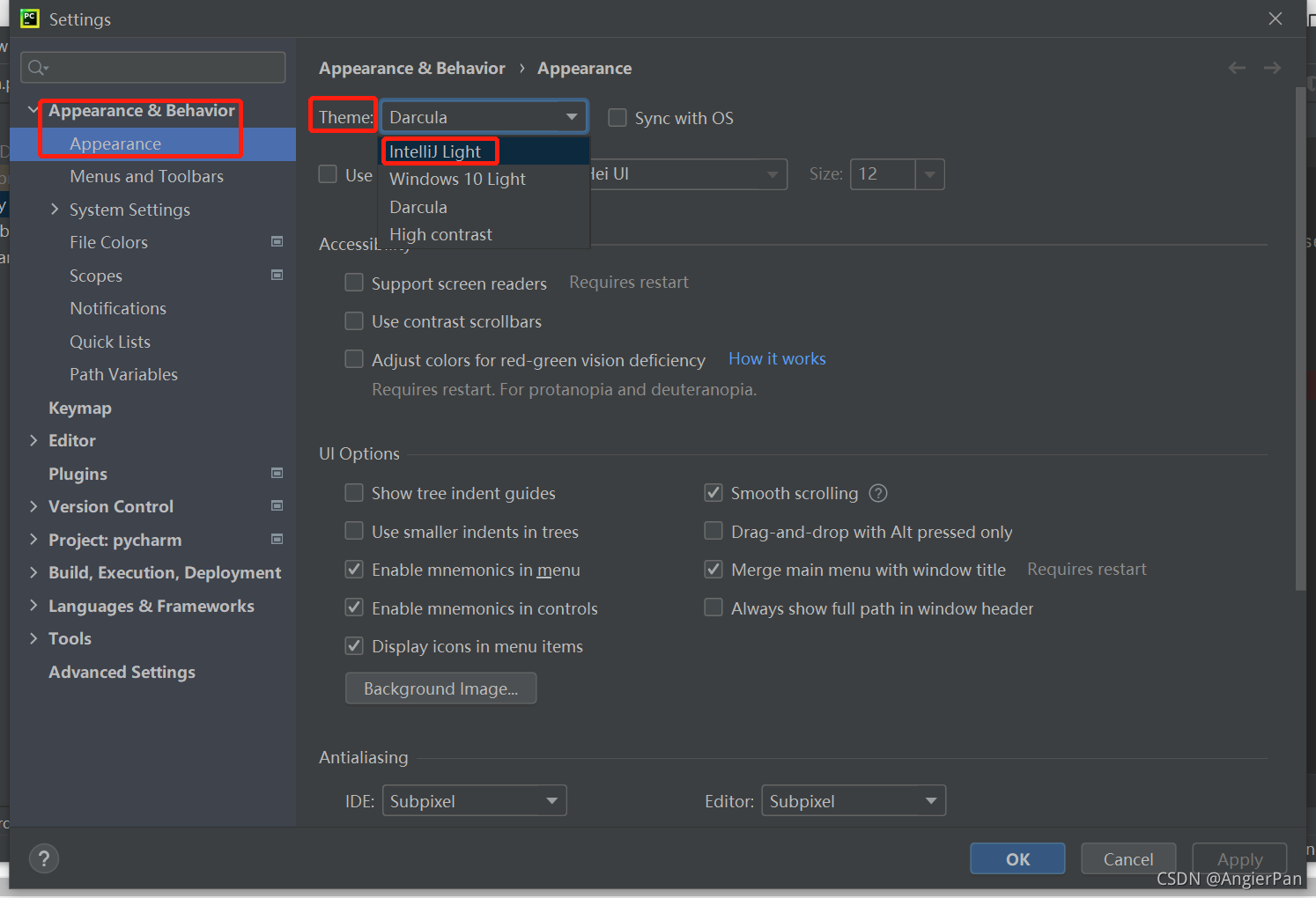Expand Build, Execution, Deployment node
This screenshot has height=898, width=1316.
(x=33, y=572)
